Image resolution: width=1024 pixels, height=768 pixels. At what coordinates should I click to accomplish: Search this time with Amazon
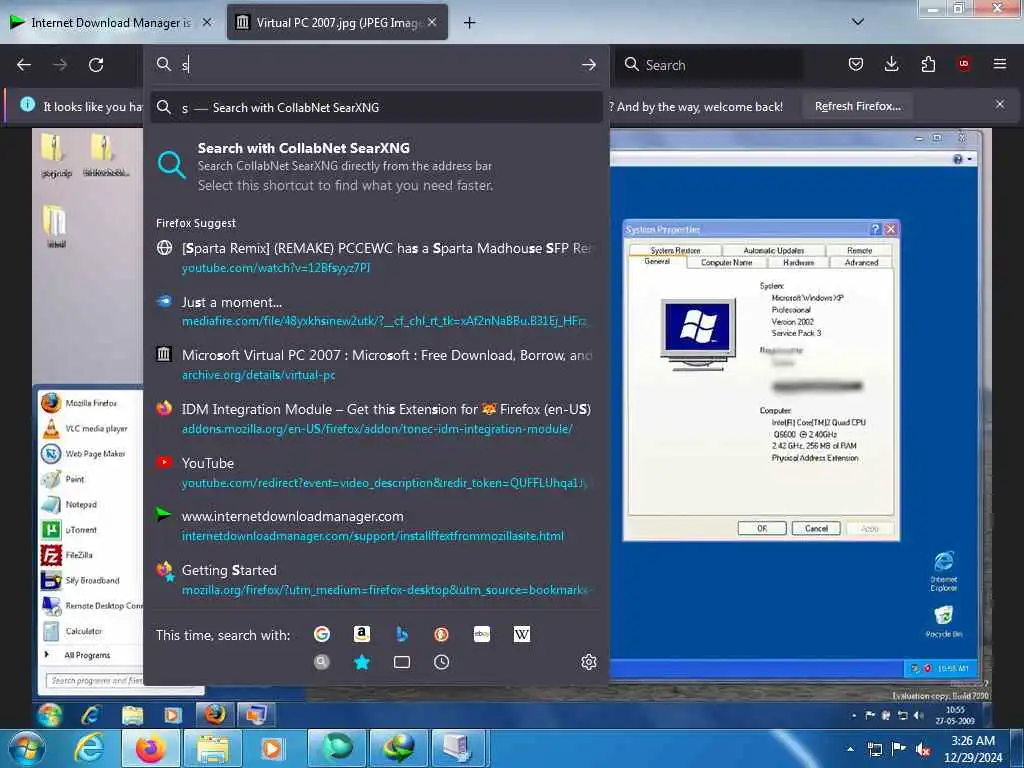click(x=362, y=634)
